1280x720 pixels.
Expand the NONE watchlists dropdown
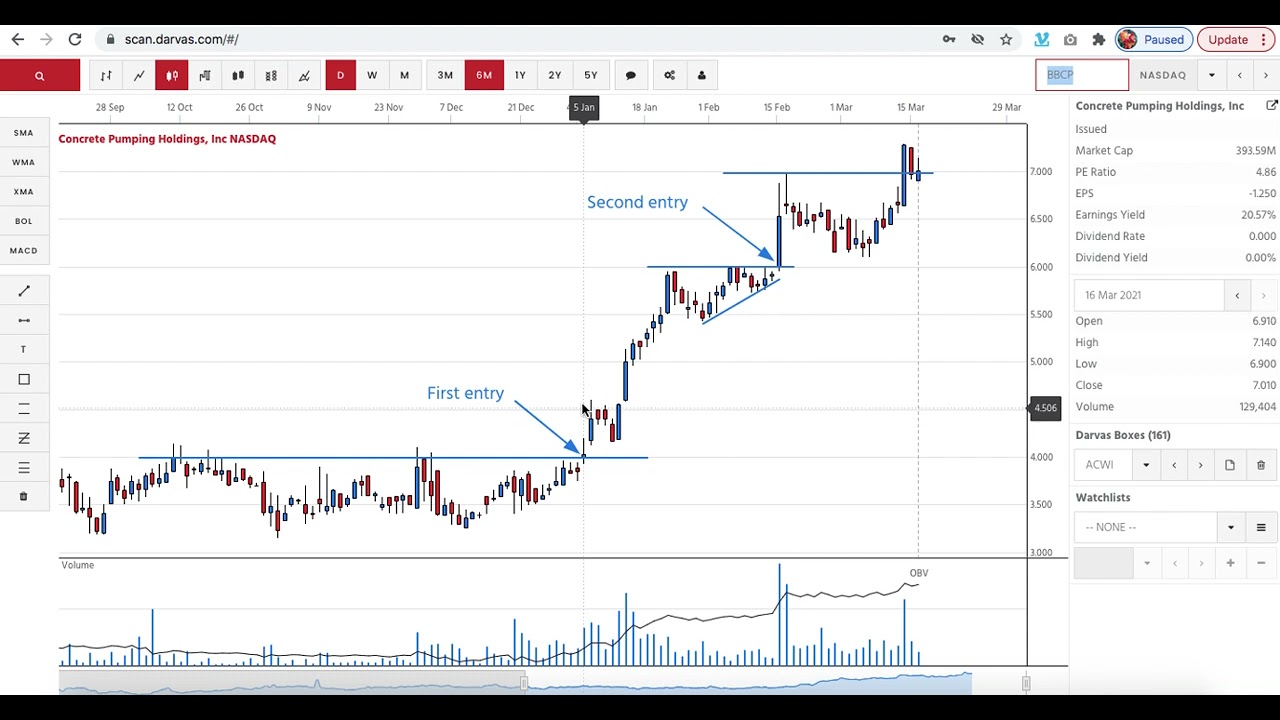tap(1231, 527)
